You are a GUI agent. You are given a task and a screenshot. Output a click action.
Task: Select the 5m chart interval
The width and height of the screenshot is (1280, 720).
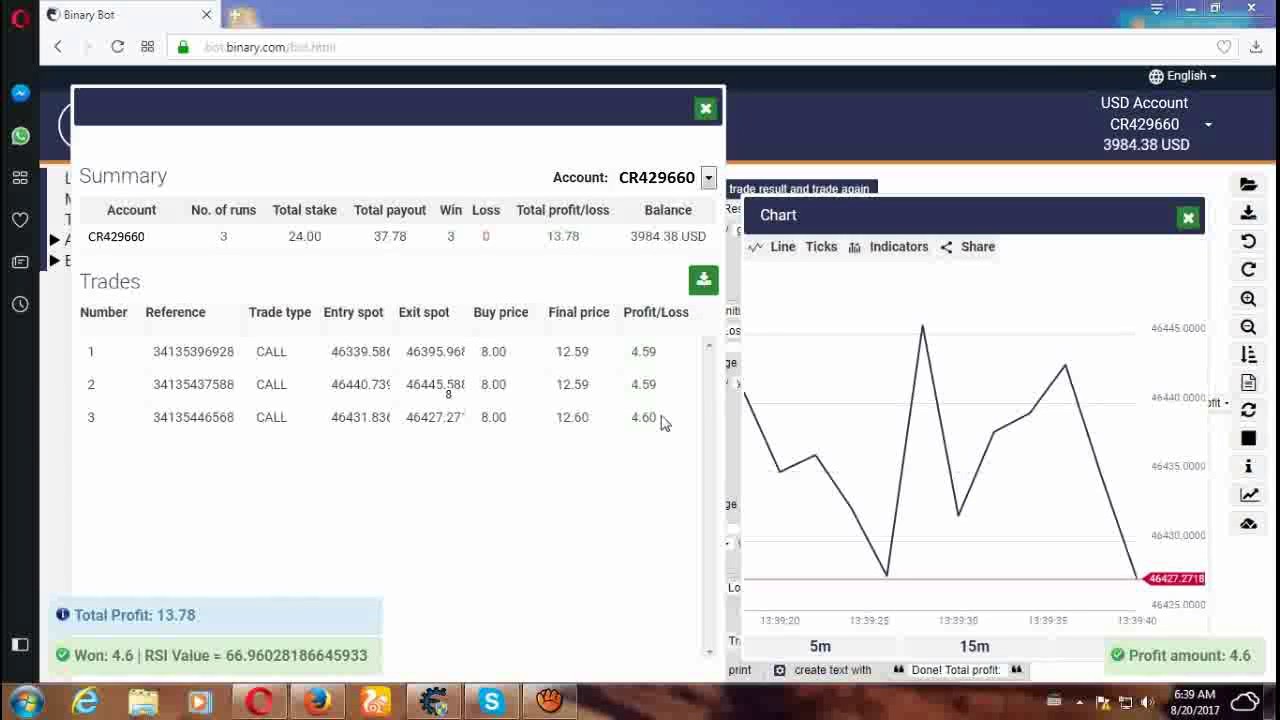(820, 646)
